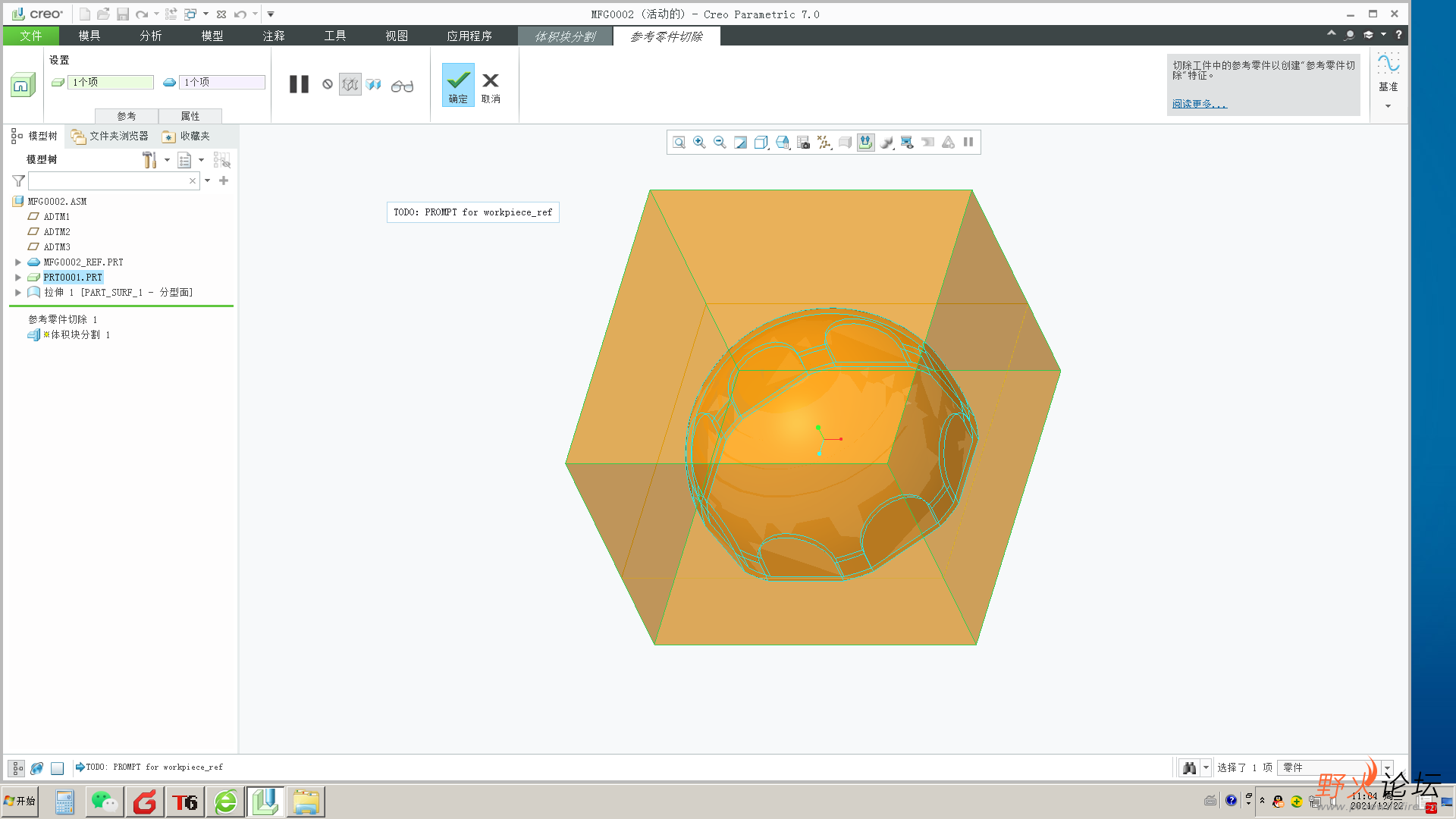Viewport: 1456px width, 819px height.
Task: Click the binoculars find icon in status bar
Action: coord(1189,767)
